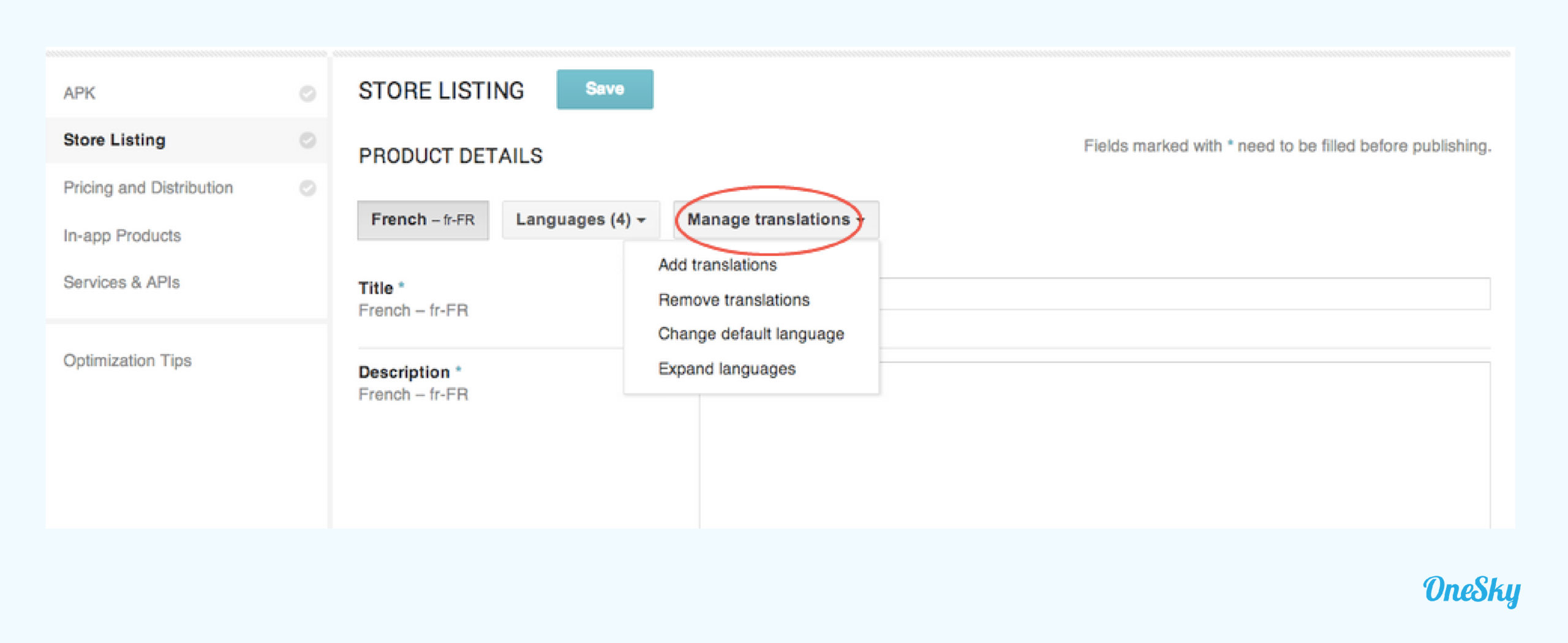The image size is (1568, 643).
Task: Open Optimization Tips
Action: (x=127, y=360)
